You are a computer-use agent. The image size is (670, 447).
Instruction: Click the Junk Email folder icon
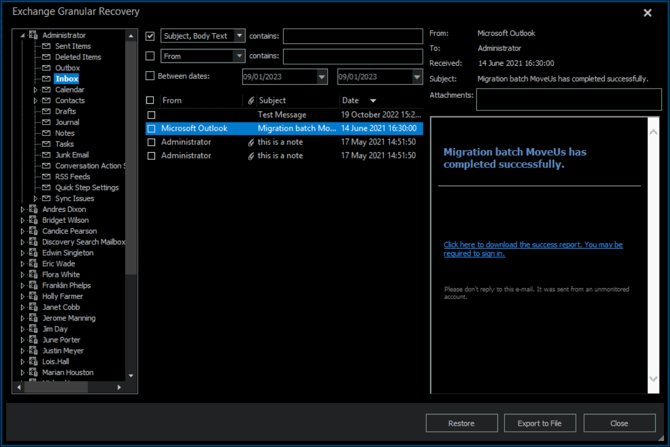tap(46, 155)
